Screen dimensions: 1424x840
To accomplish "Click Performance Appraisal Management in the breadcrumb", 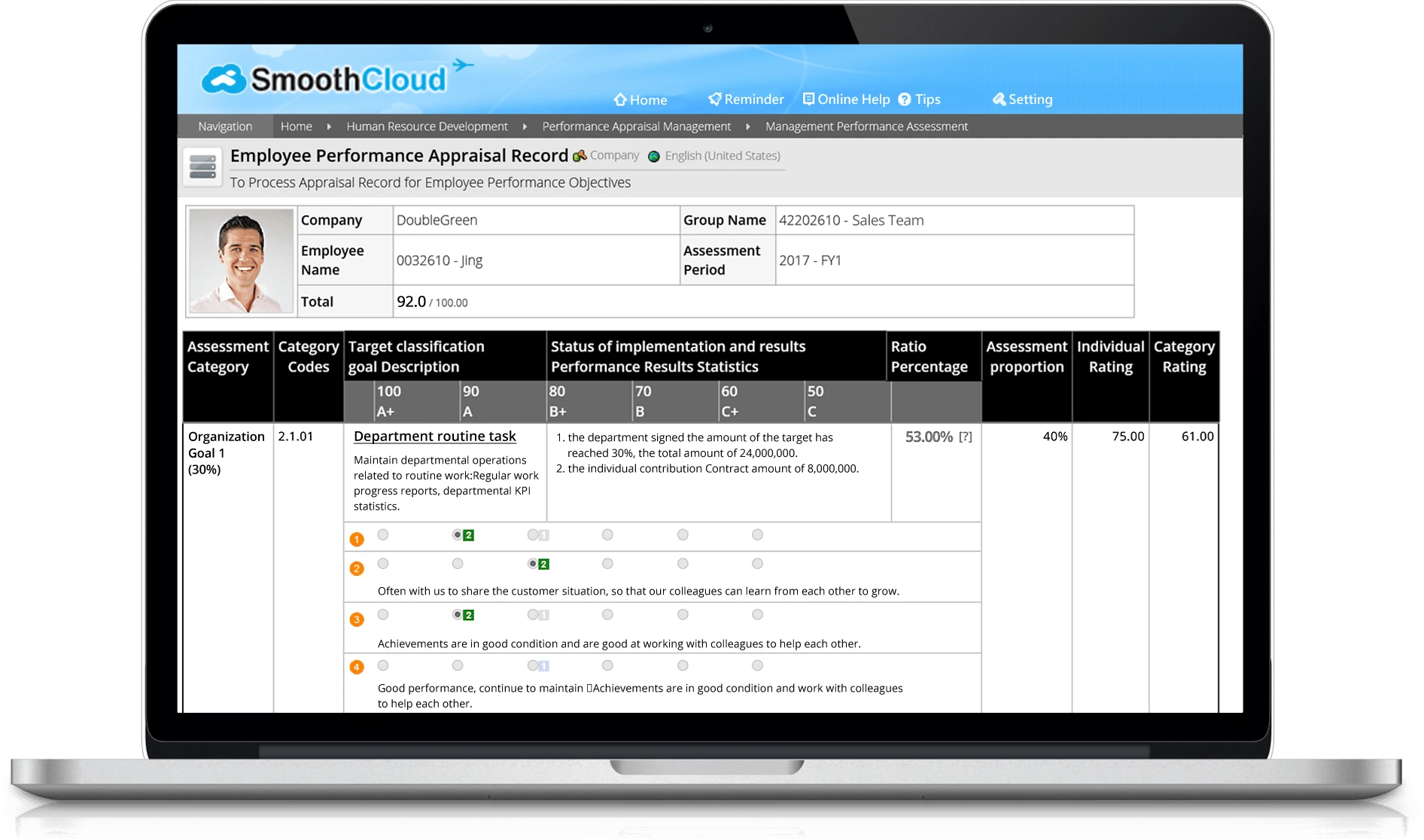I will (636, 126).
